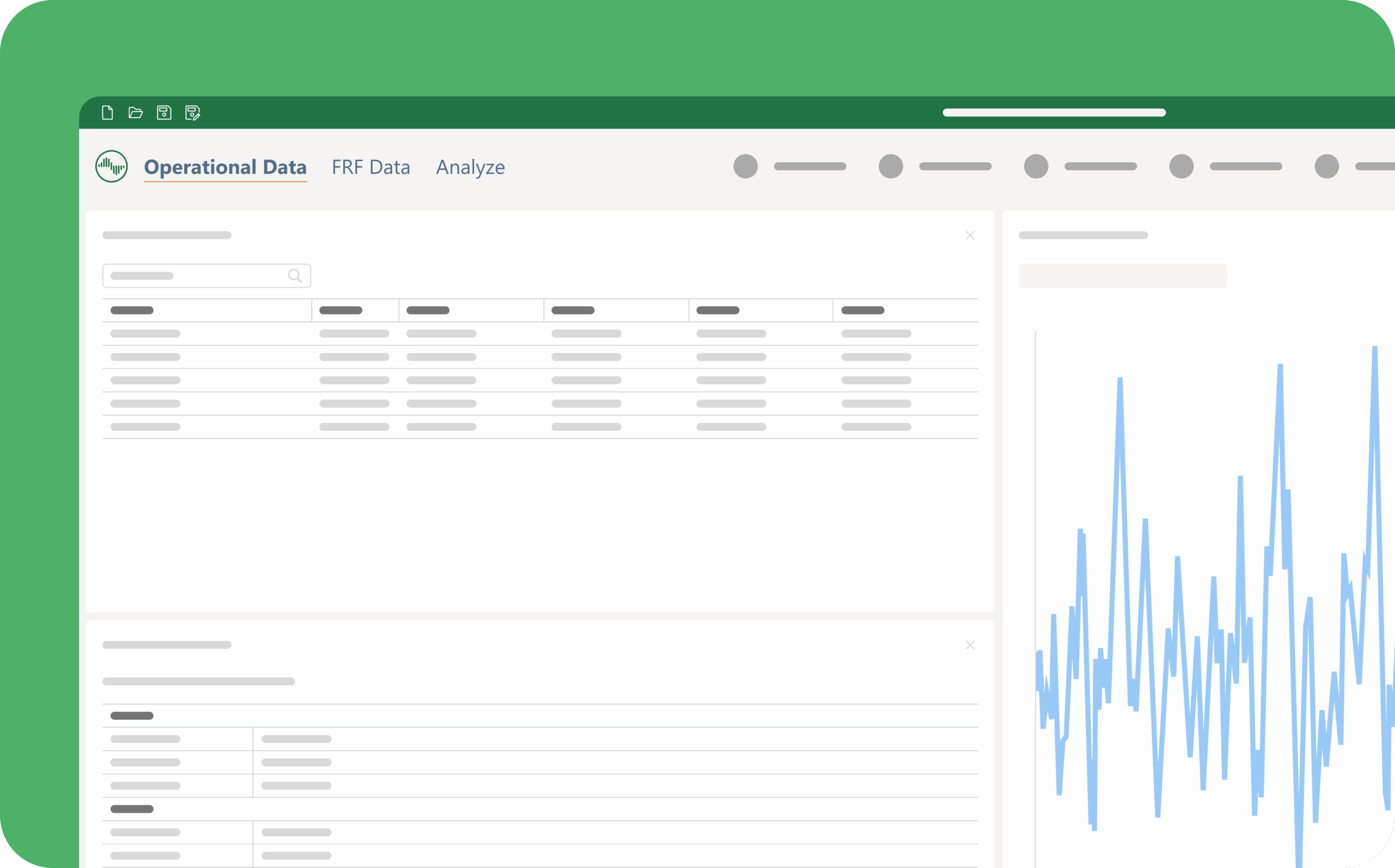
Task: Click the gray field above the chart
Action: click(1123, 276)
